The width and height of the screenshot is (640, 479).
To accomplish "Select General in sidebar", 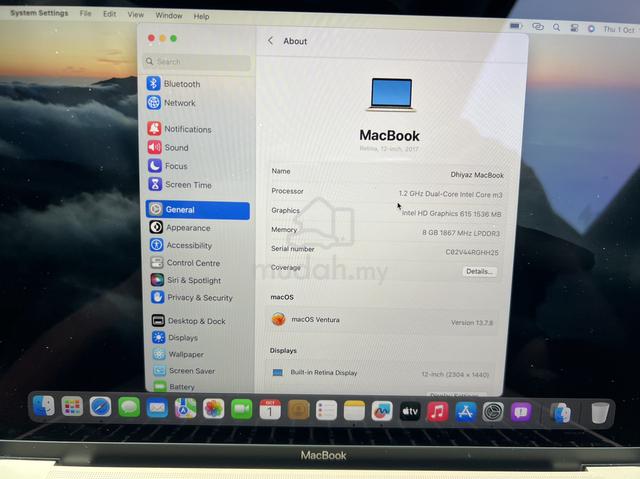I will [x=198, y=210].
